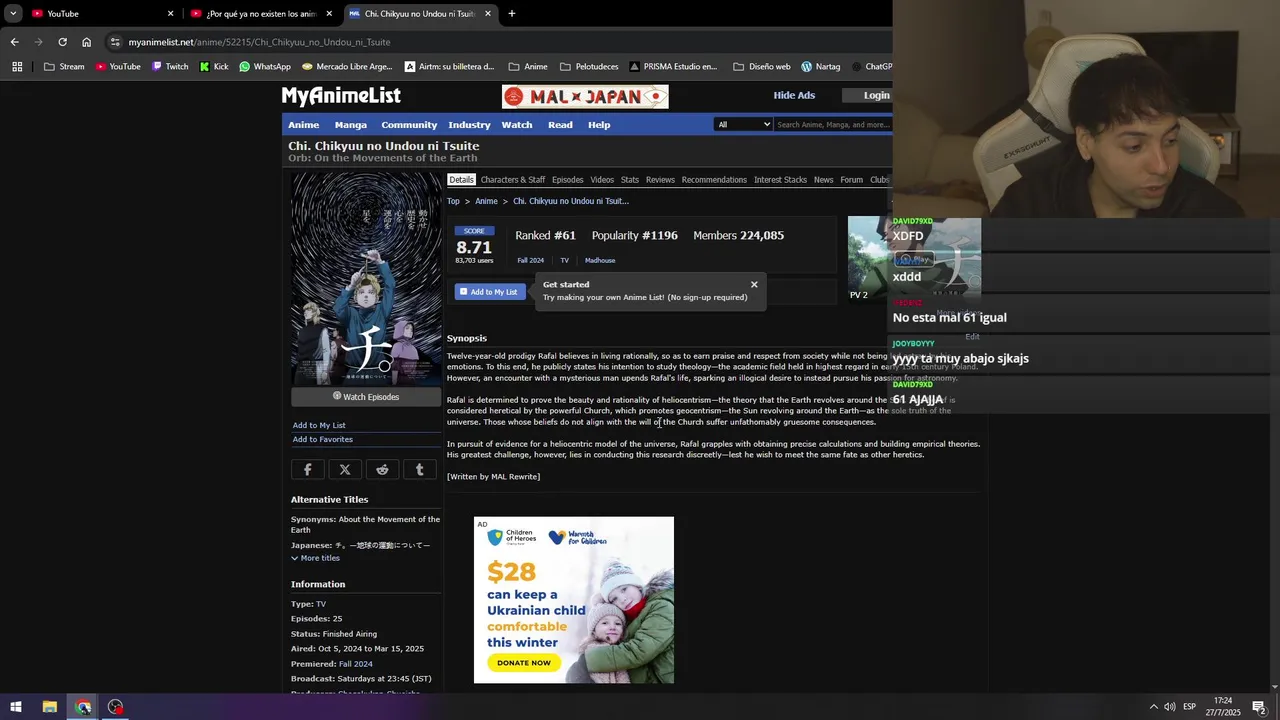Open the Watch menu
The width and height of the screenshot is (1280, 720).
517,125
